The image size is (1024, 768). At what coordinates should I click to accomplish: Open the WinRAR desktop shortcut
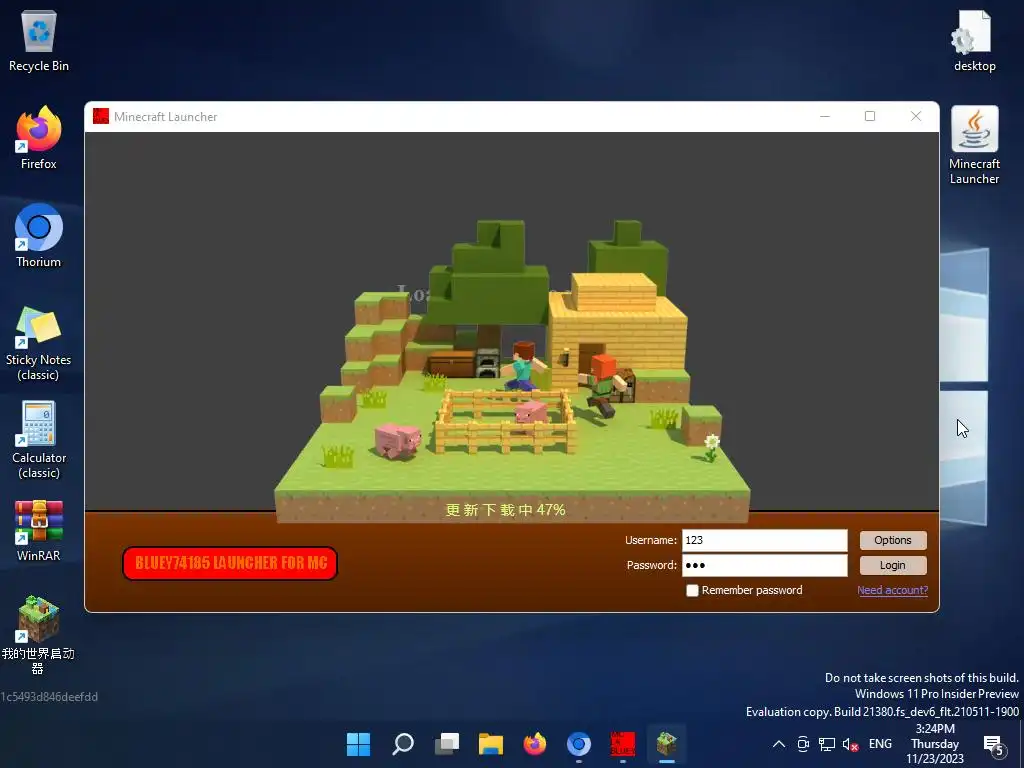(39, 530)
